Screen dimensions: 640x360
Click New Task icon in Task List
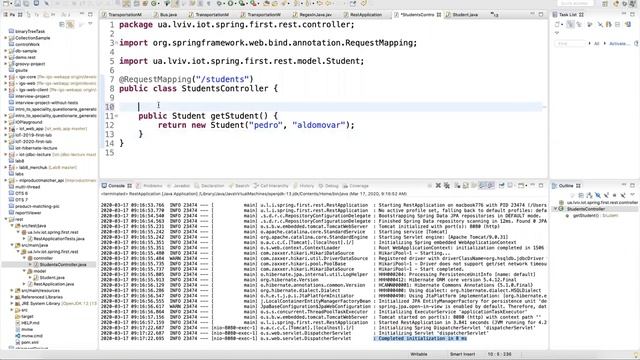tap(557, 24)
